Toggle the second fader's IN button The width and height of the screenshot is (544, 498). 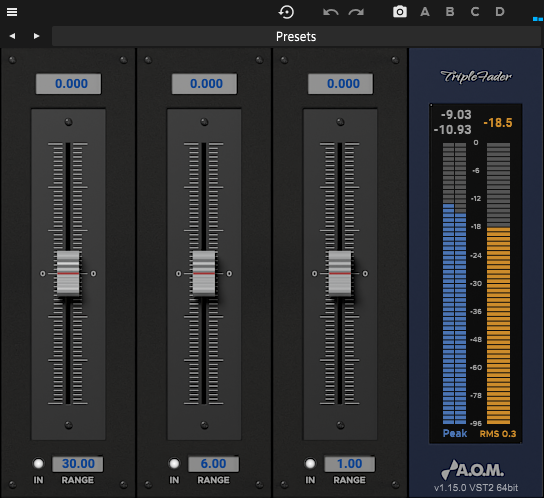[174, 463]
